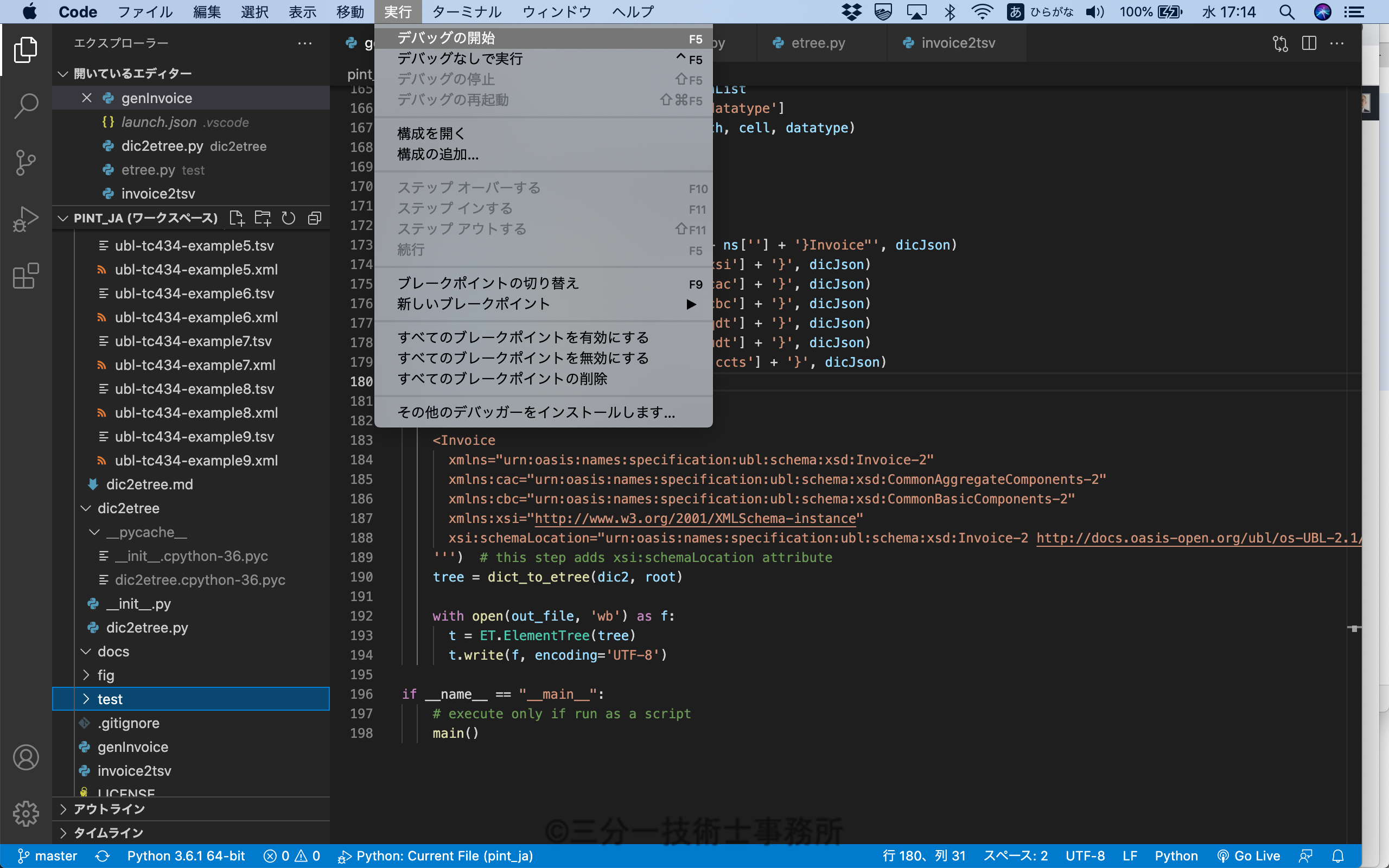Click the UTF-8 encoding indicator

coord(1085,856)
